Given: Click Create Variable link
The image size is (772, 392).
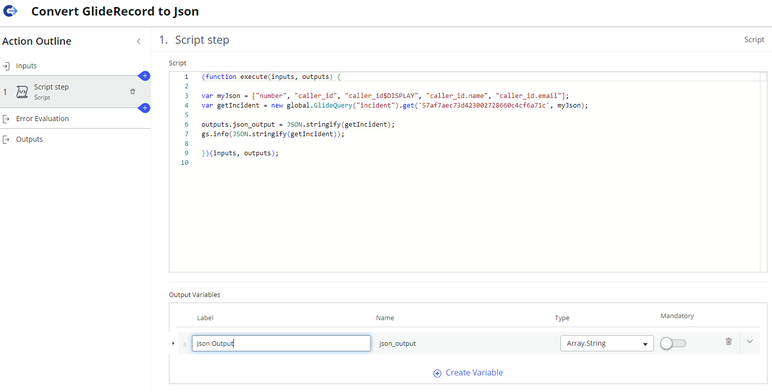Looking at the screenshot, I should click(474, 373).
